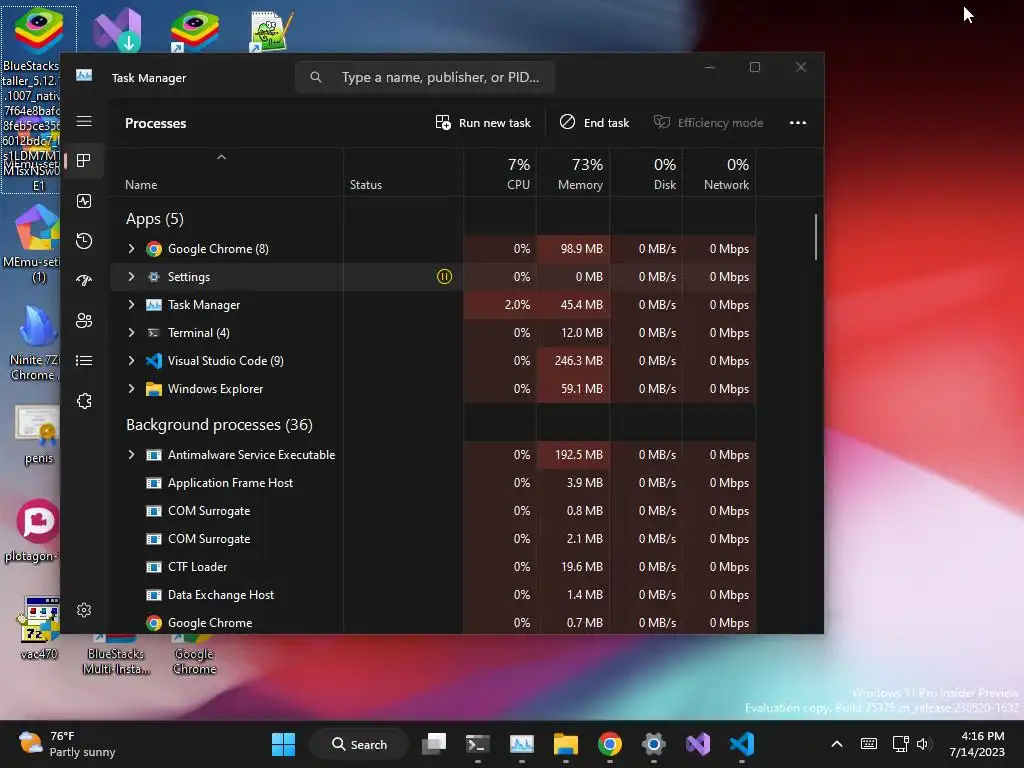This screenshot has height=768, width=1024.
Task: Expand the Task Manager process group
Action: (x=131, y=305)
